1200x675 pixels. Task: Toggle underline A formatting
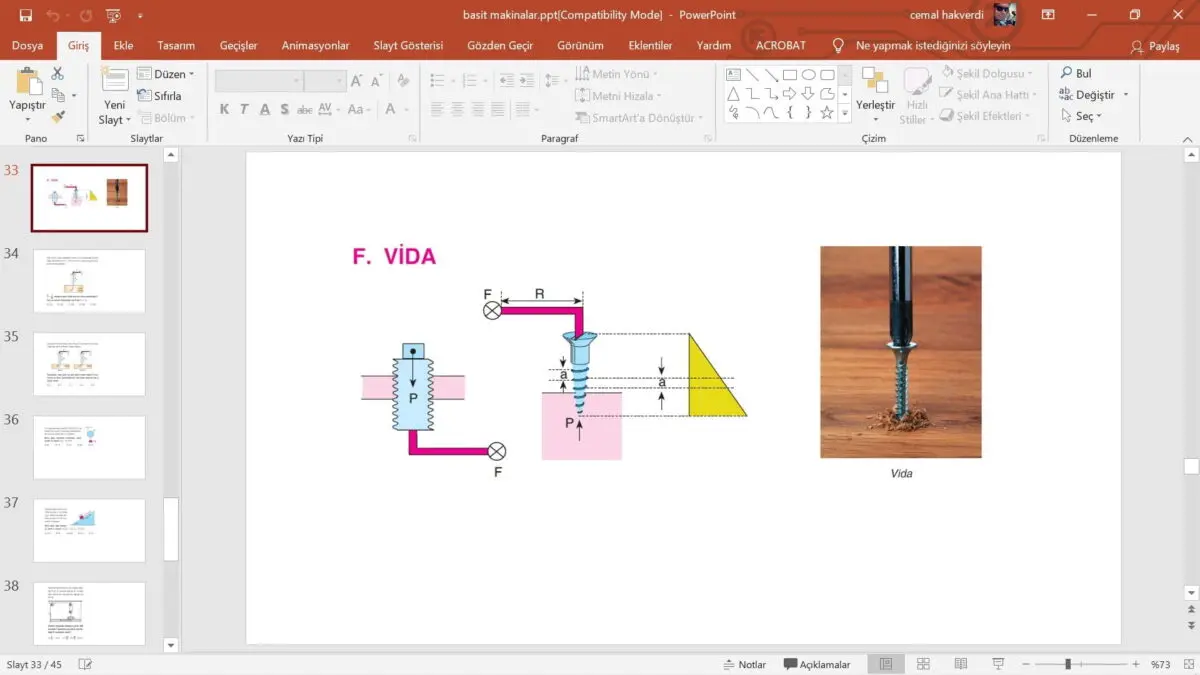tap(265, 109)
